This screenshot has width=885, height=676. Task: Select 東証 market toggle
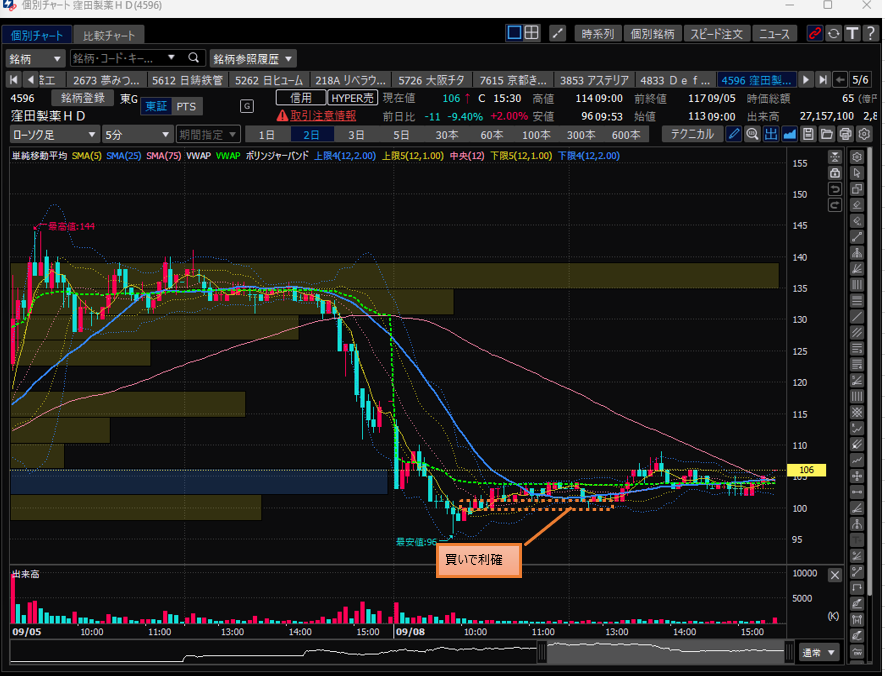pos(156,106)
